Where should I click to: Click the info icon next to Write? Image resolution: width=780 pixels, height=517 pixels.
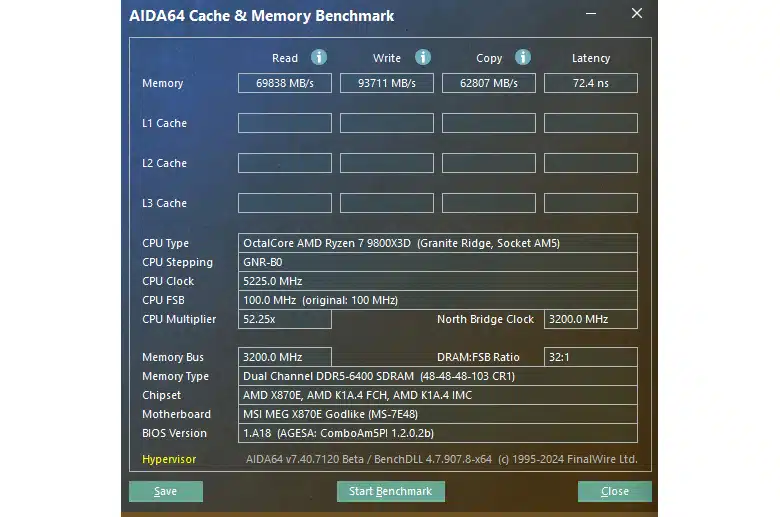point(423,57)
